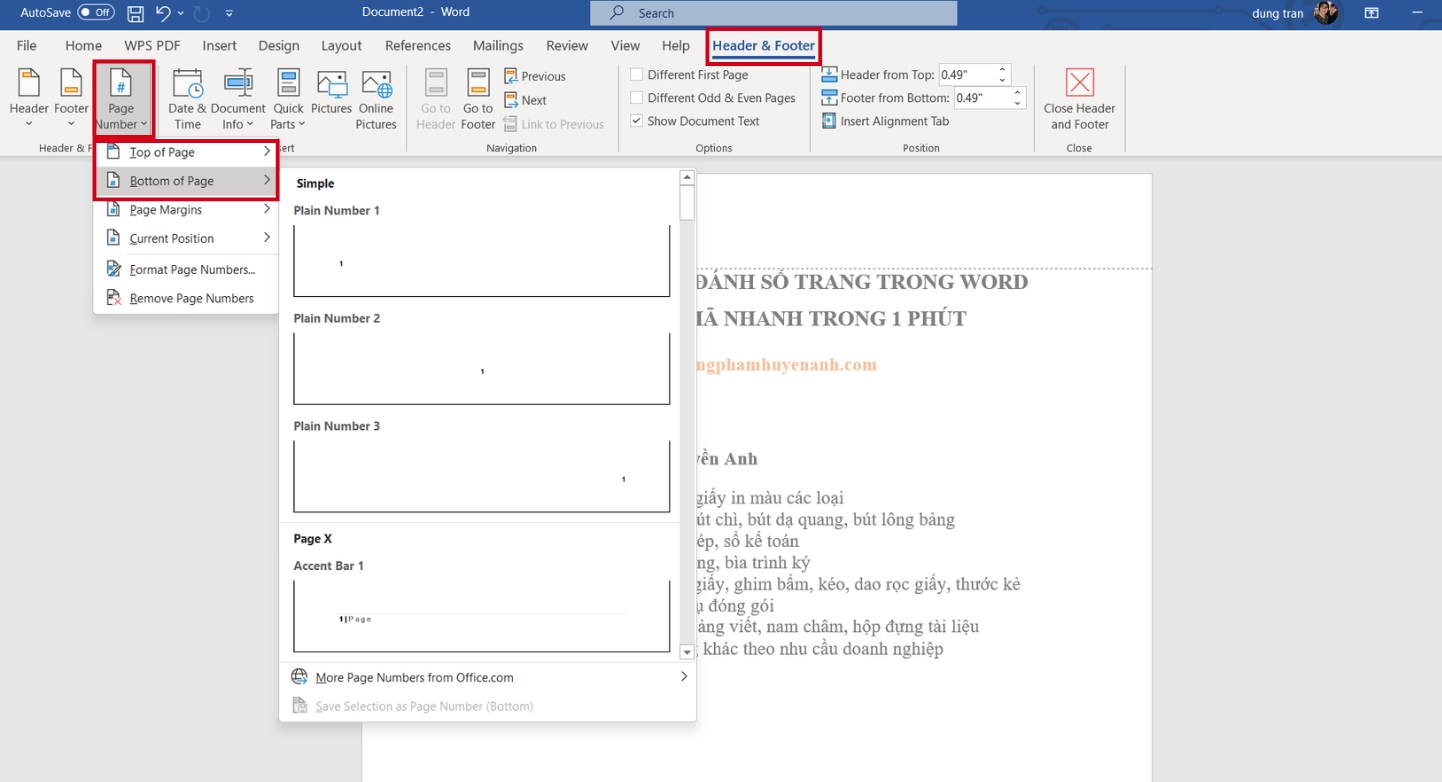Undo the last action
Image resolution: width=1442 pixels, height=782 pixels.
pyautogui.click(x=163, y=13)
